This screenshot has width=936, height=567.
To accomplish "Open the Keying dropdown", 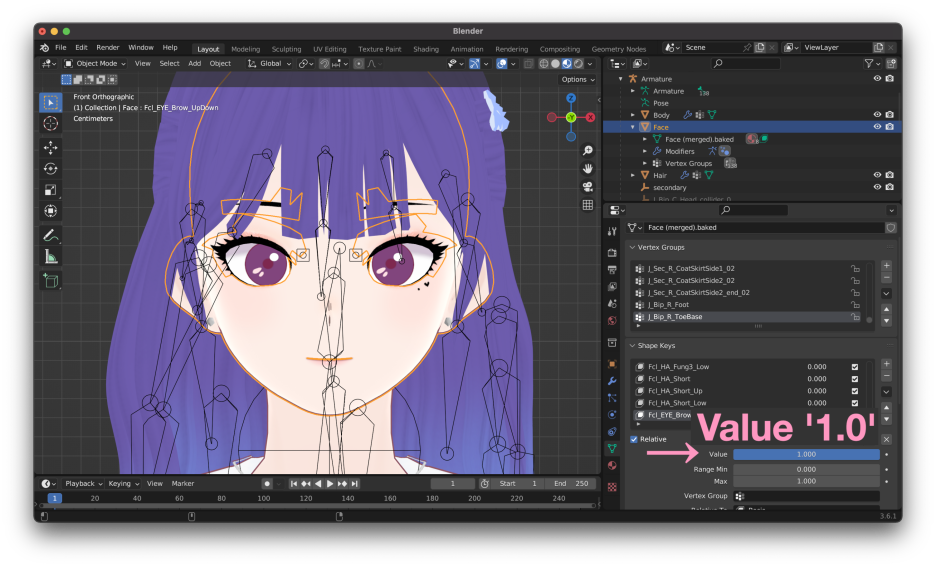I will pos(124,483).
